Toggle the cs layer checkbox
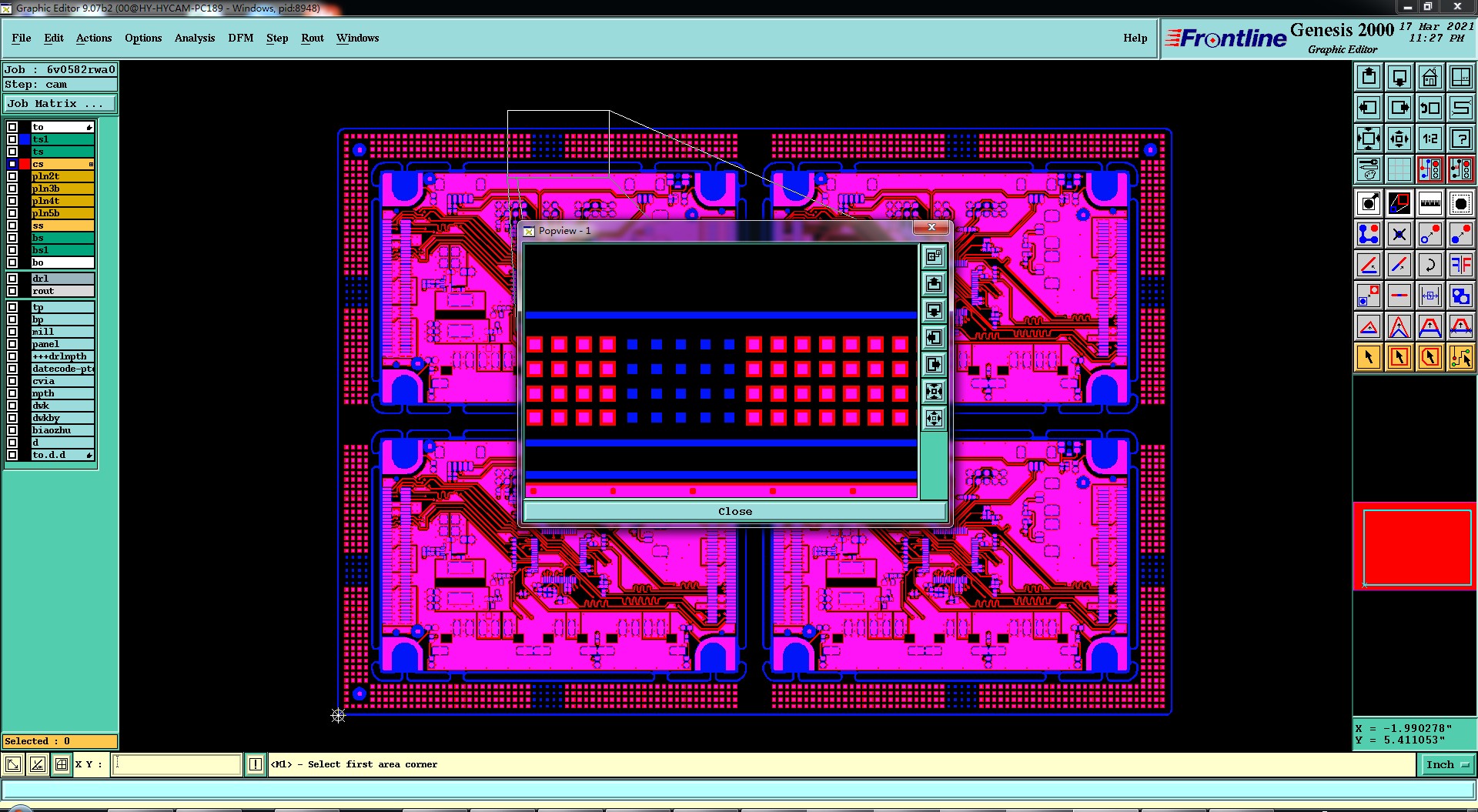 pos(12,164)
